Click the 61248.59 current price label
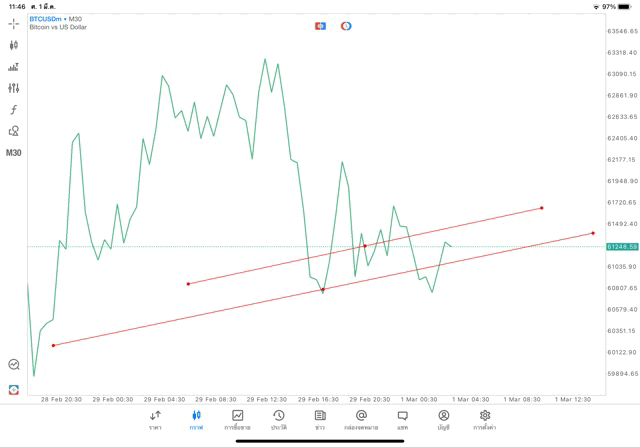 tap(622, 247)
